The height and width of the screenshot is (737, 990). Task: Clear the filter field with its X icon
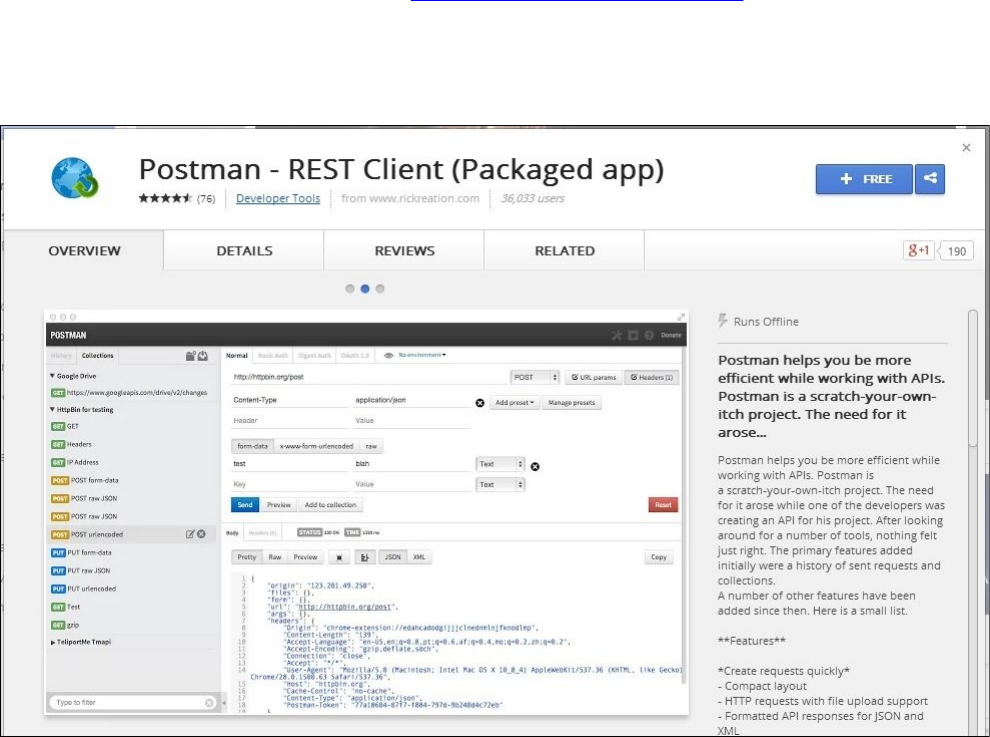point(209,702)
